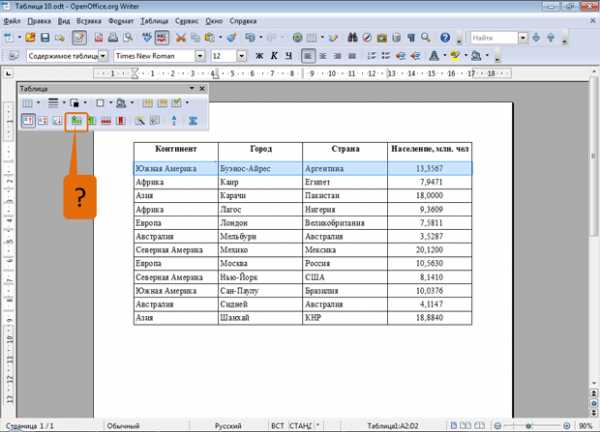Toggle justified alignment
Viewport: 600px width, 432px height.
click(352, 56)
